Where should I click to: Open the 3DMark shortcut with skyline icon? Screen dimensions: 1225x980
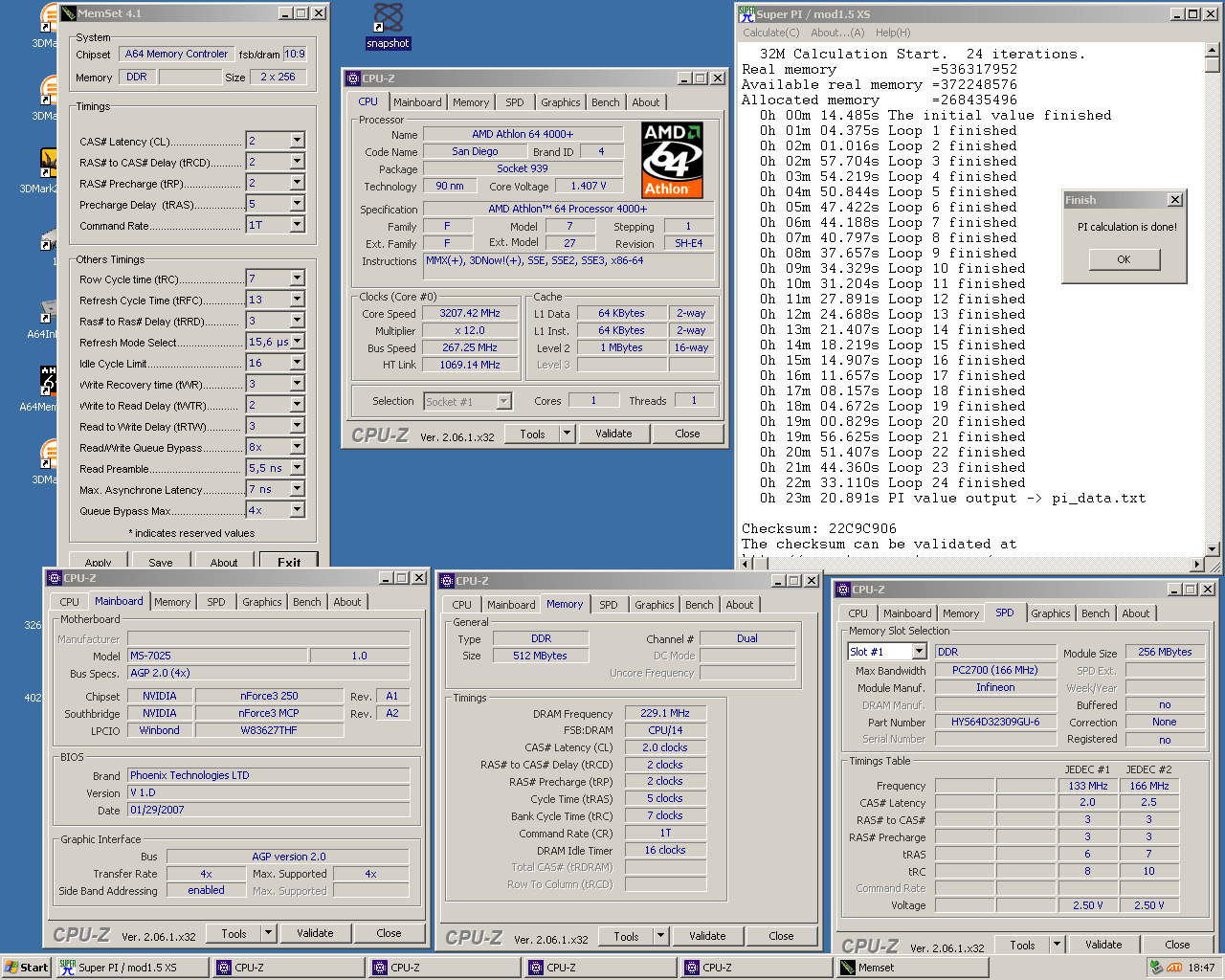[46, 170]
